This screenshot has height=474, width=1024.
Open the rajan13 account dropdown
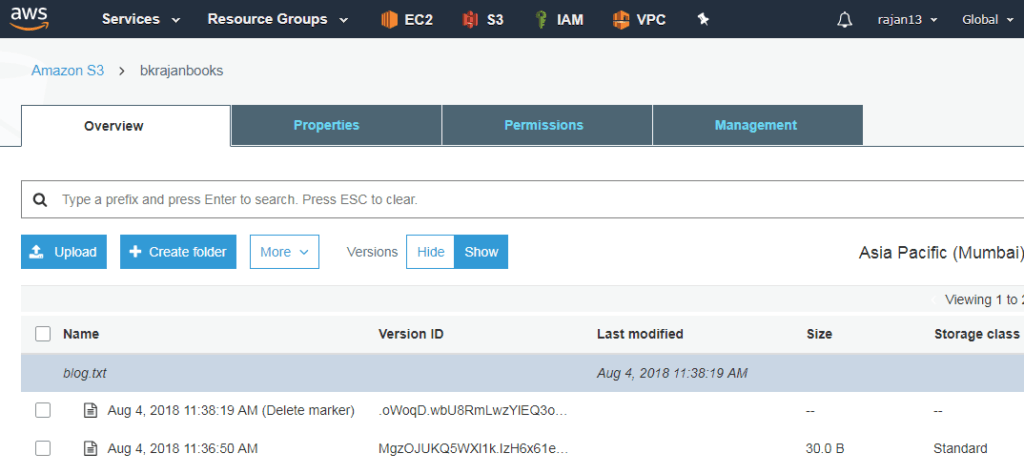pyautogui.click(x=907, y=20)
